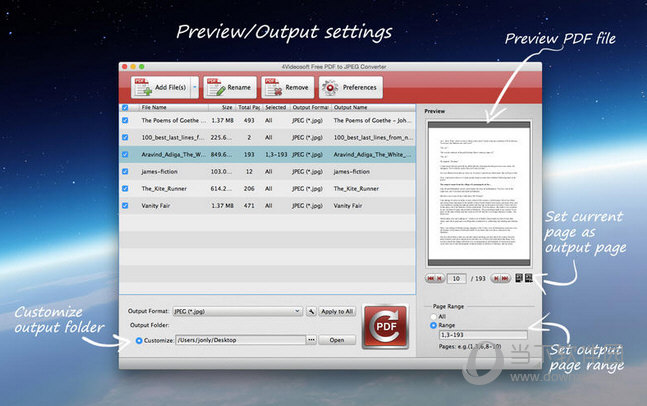Browse output folder with ellipsis button
This screenshot has height=406, width=647.
(x=311, y=340)
